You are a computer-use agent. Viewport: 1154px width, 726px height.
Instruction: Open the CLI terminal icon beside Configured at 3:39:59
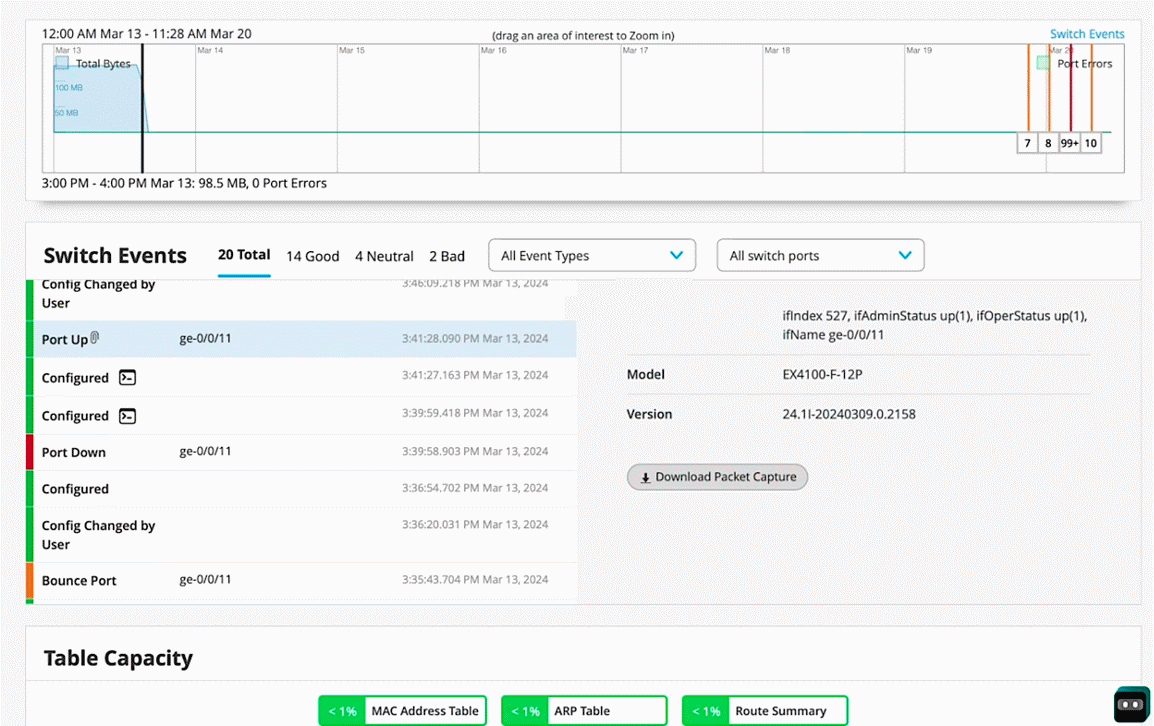pos(126,415)
